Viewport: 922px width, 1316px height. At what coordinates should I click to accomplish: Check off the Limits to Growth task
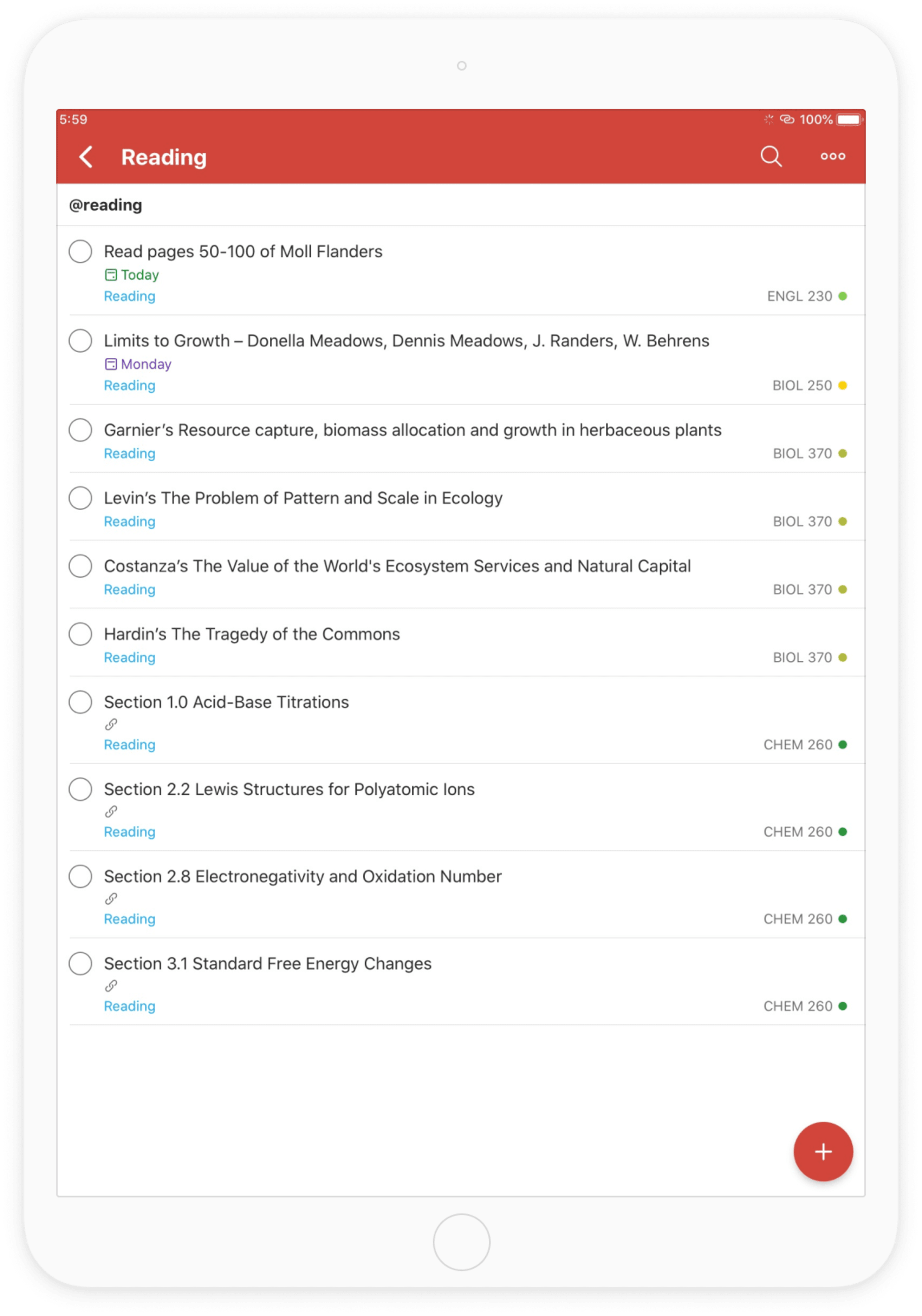pyautogui.click(x=80, y=340)
